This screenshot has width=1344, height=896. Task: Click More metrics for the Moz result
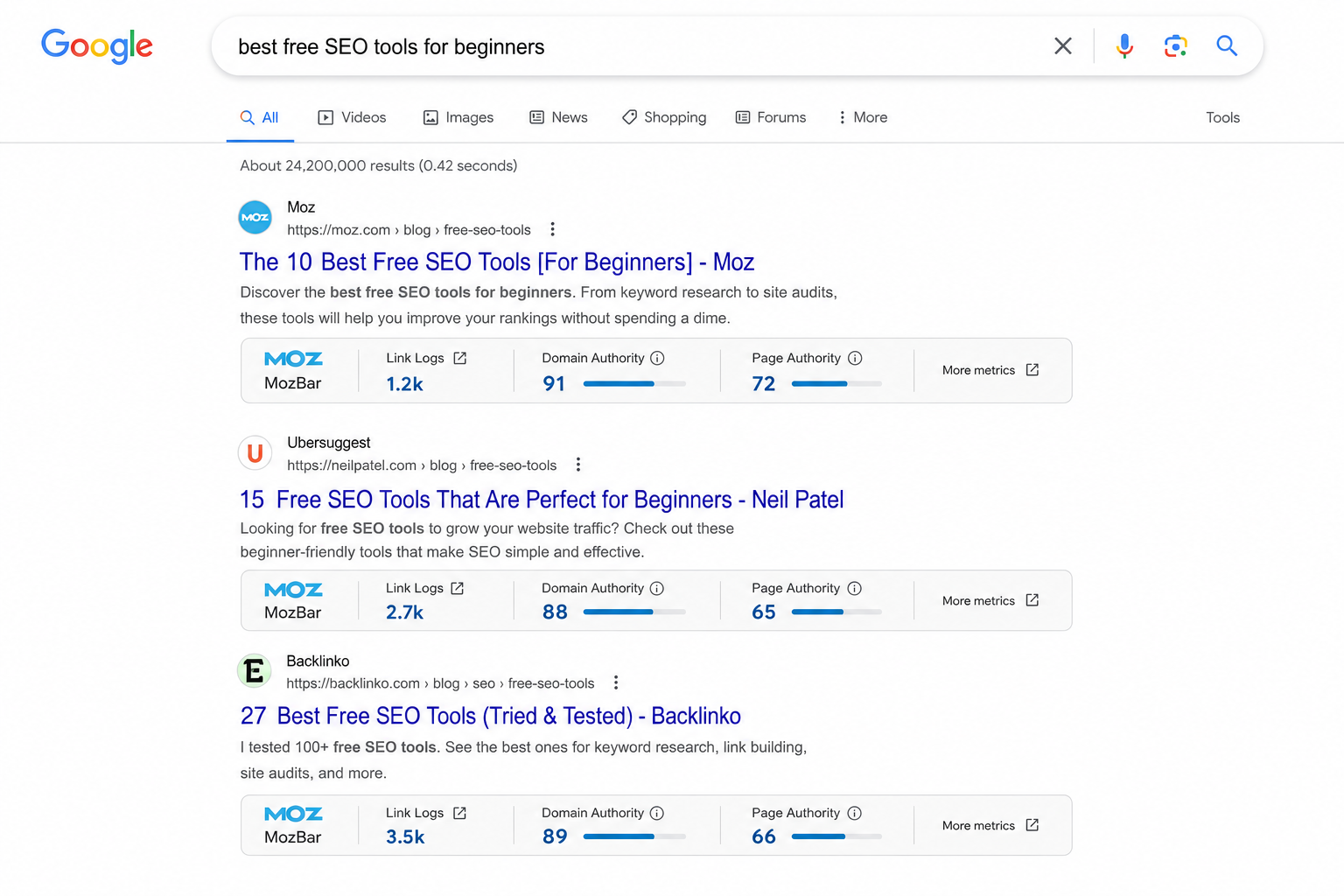pyautogui.click(x=990, y=370)
